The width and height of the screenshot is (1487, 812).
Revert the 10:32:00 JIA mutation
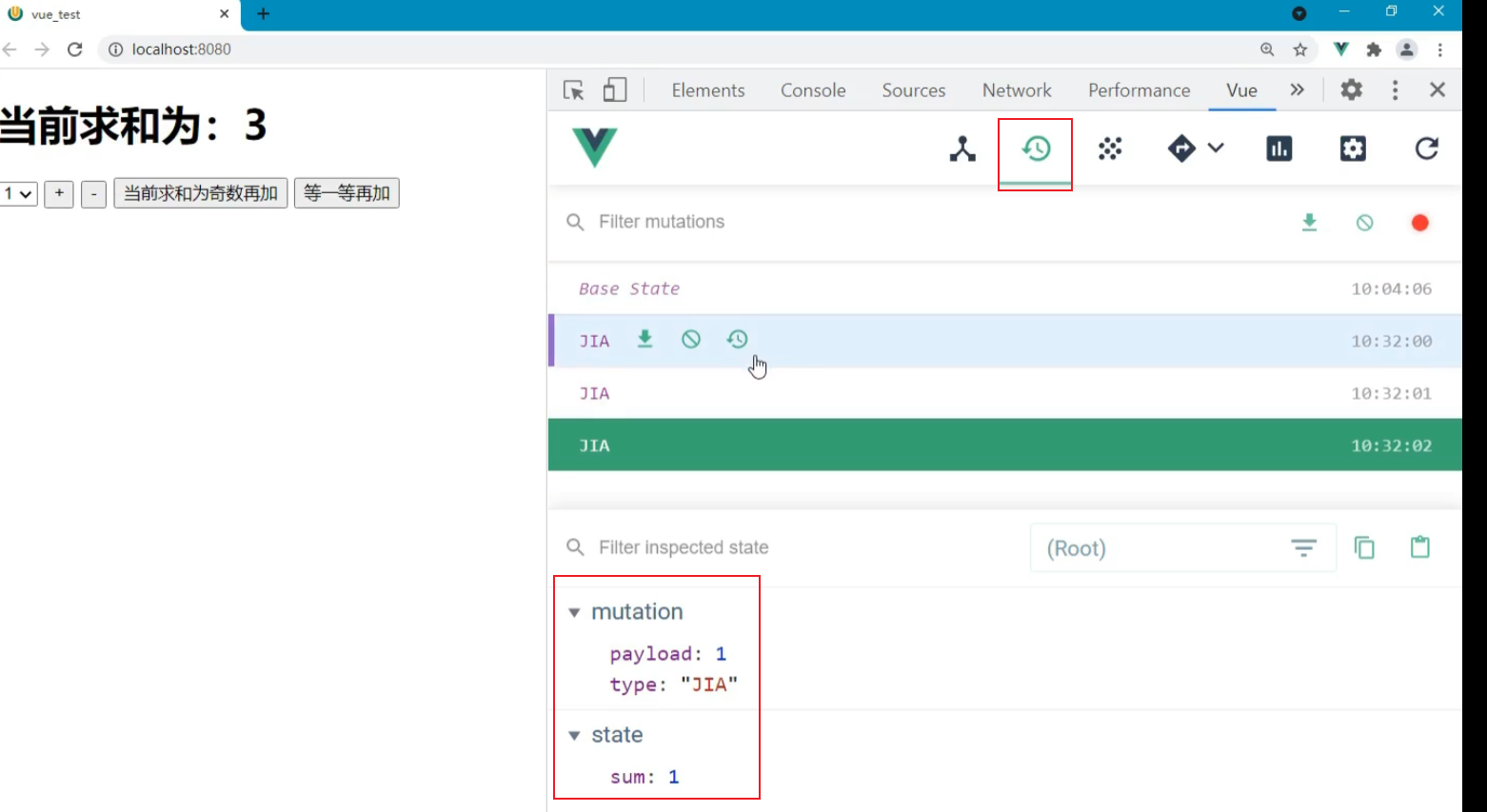[x=691, y=339]
